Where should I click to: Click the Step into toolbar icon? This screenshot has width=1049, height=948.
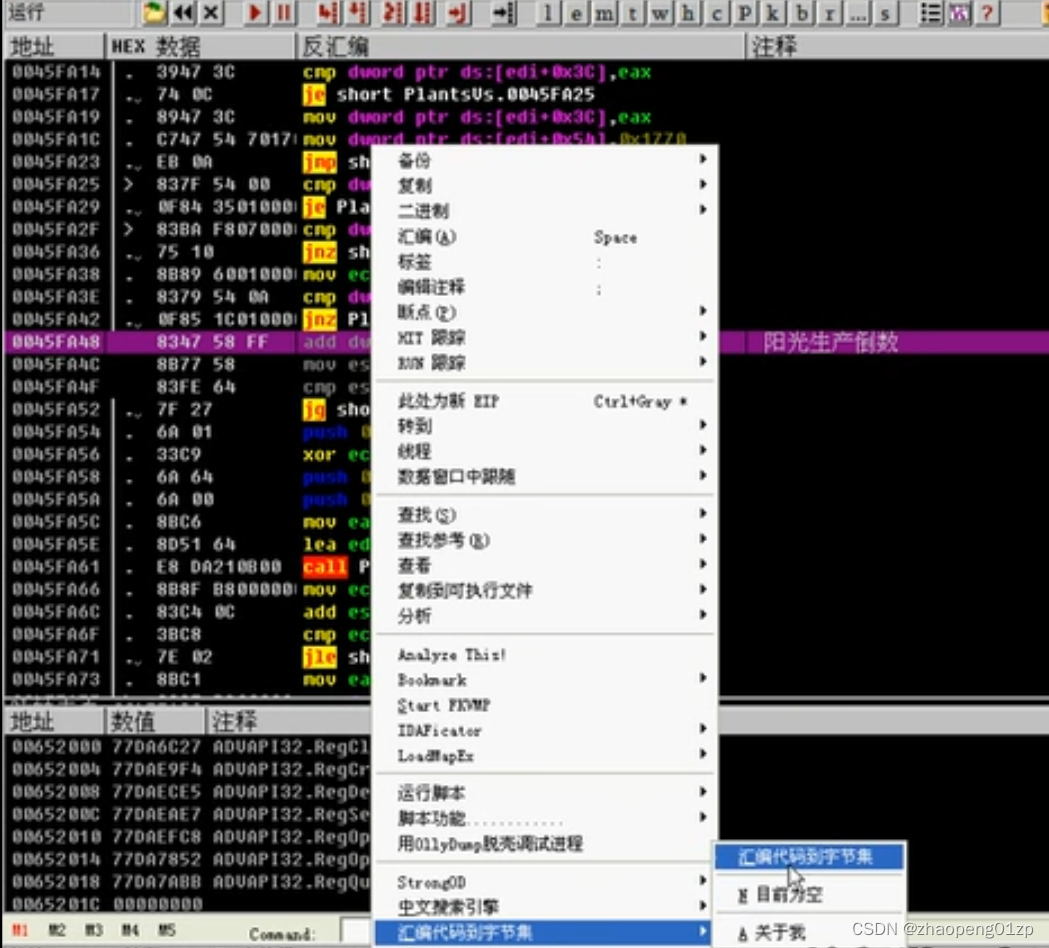point(328,13)
